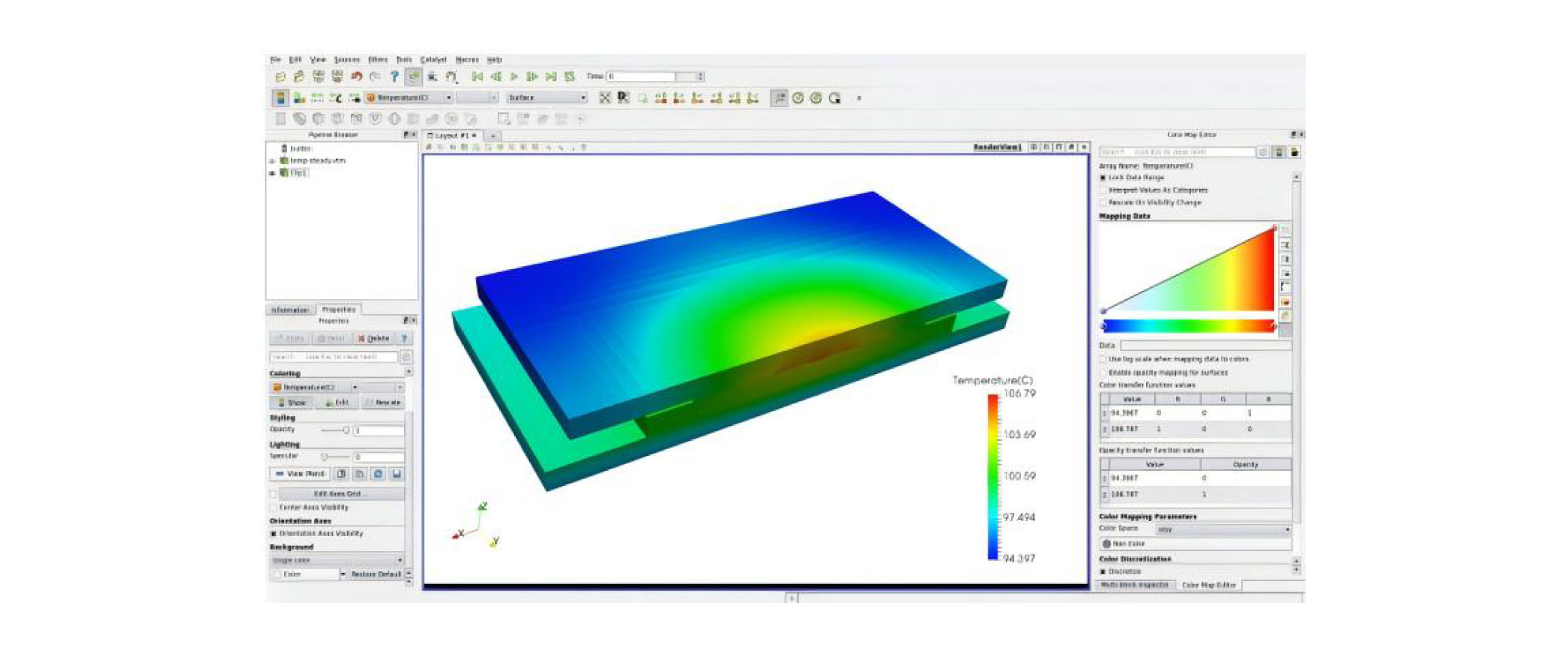1568x653 pixels.
Task: Click the Opacity slider handle
Action: [346, 430]
